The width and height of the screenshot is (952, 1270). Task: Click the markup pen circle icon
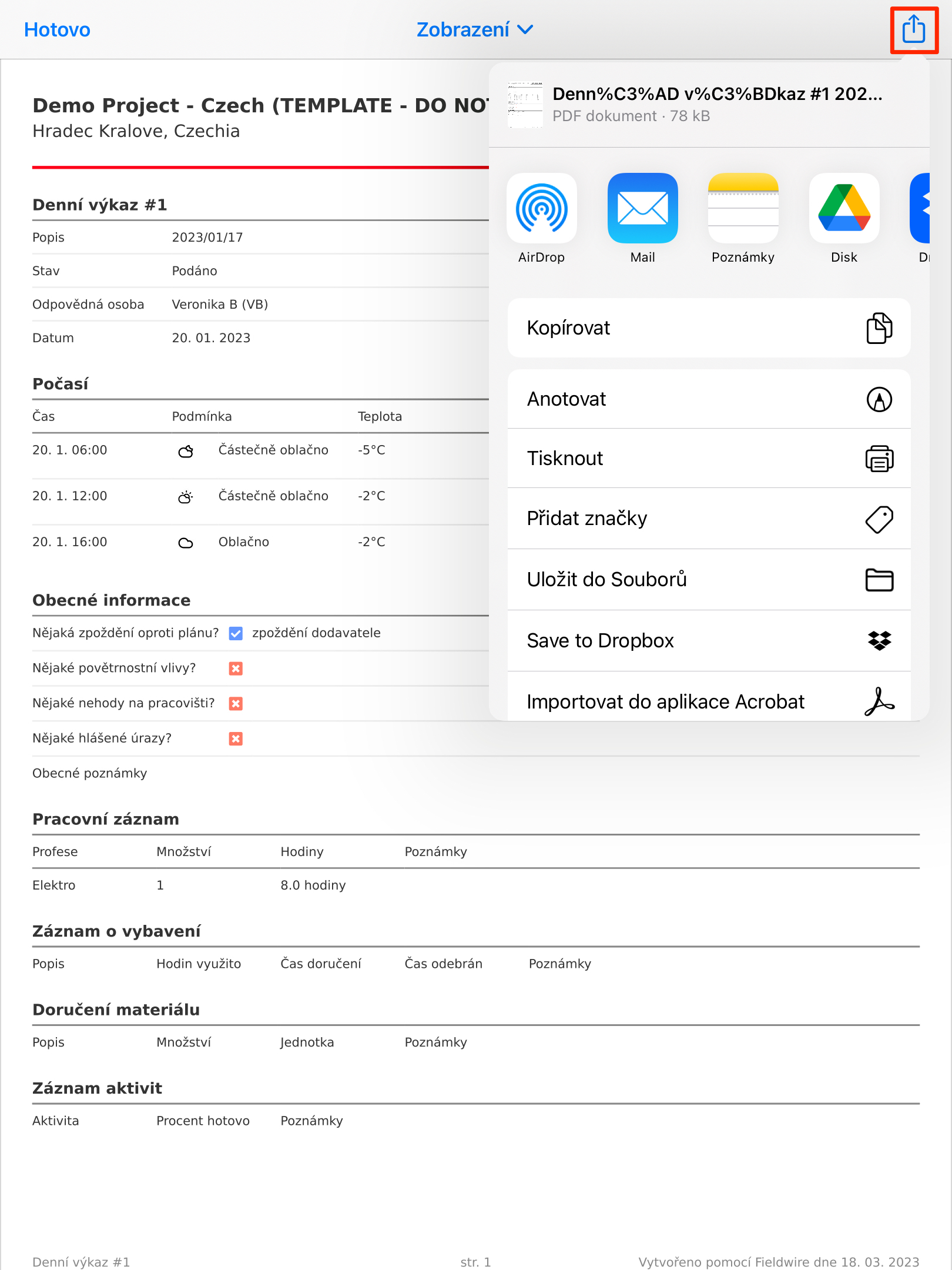point(879,399)
